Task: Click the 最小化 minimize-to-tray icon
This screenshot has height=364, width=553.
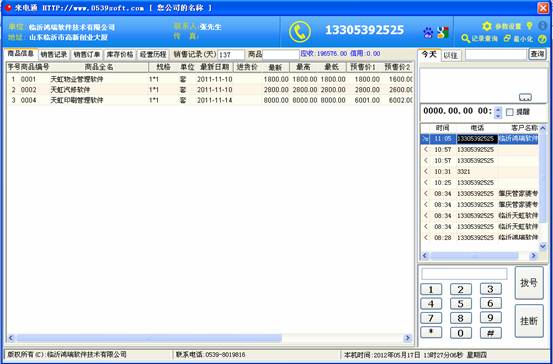Action: coord(507,38)
